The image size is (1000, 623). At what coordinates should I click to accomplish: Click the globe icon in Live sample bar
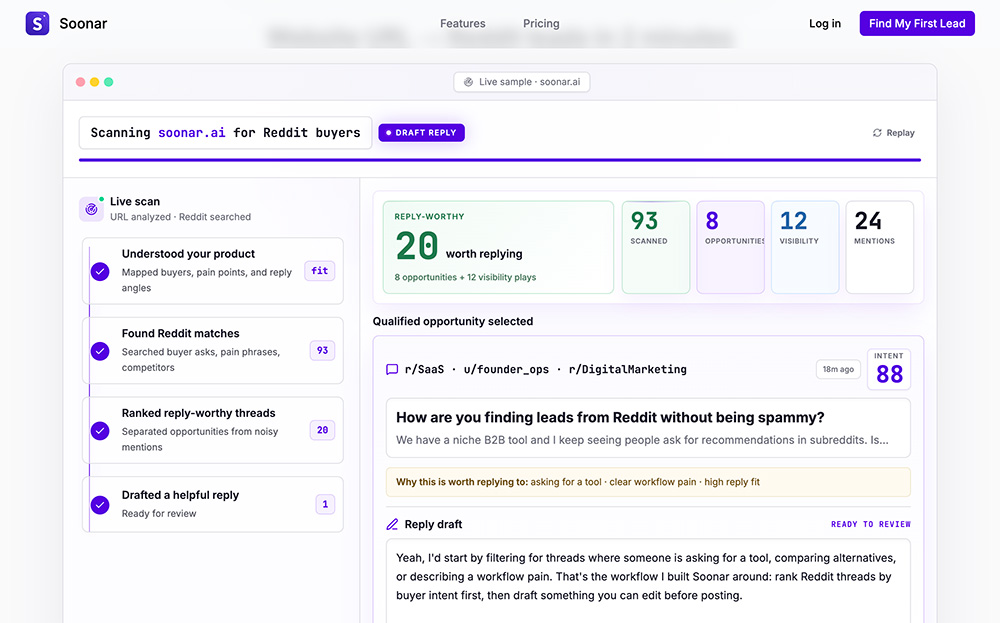468,82
